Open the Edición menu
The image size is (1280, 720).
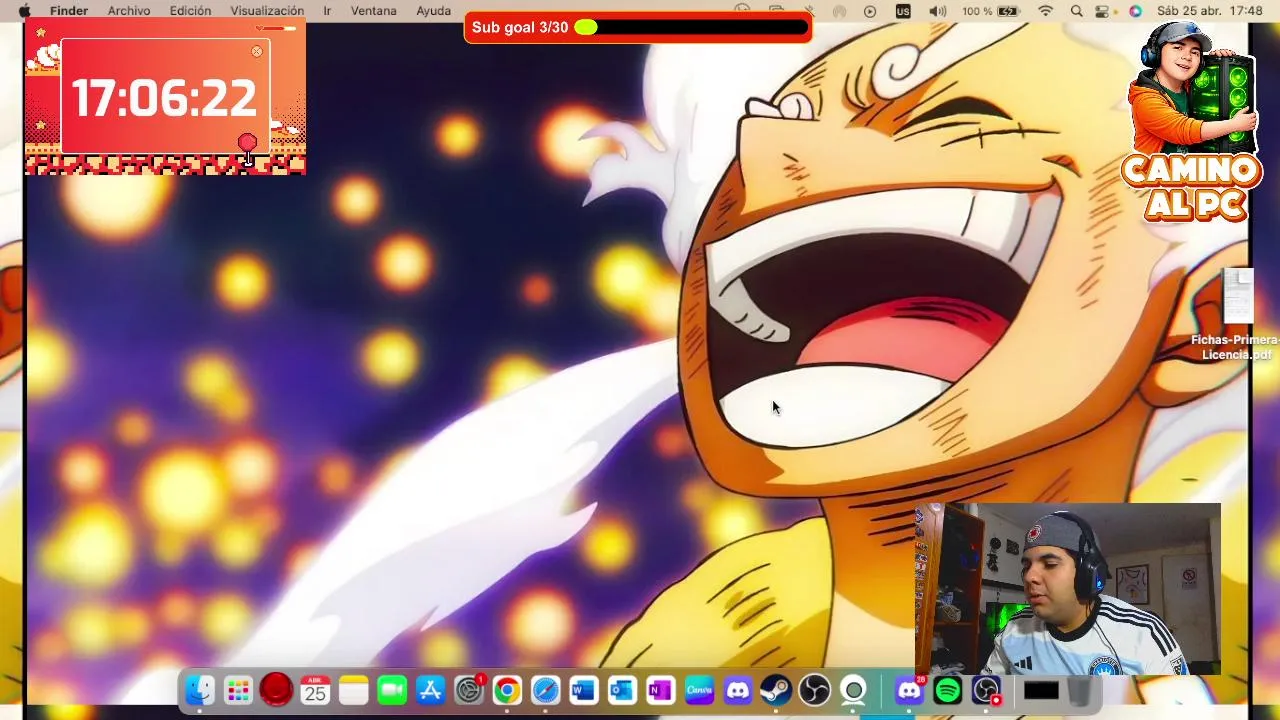[190, 11]
